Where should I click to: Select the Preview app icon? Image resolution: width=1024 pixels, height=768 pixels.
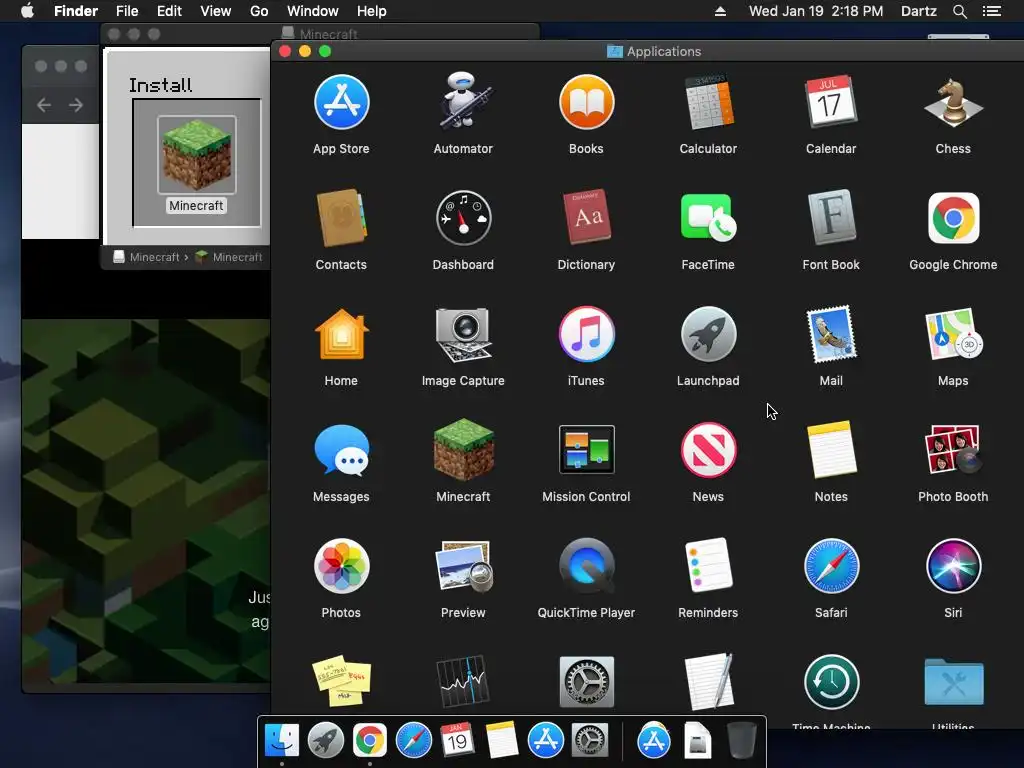[463, 566]
